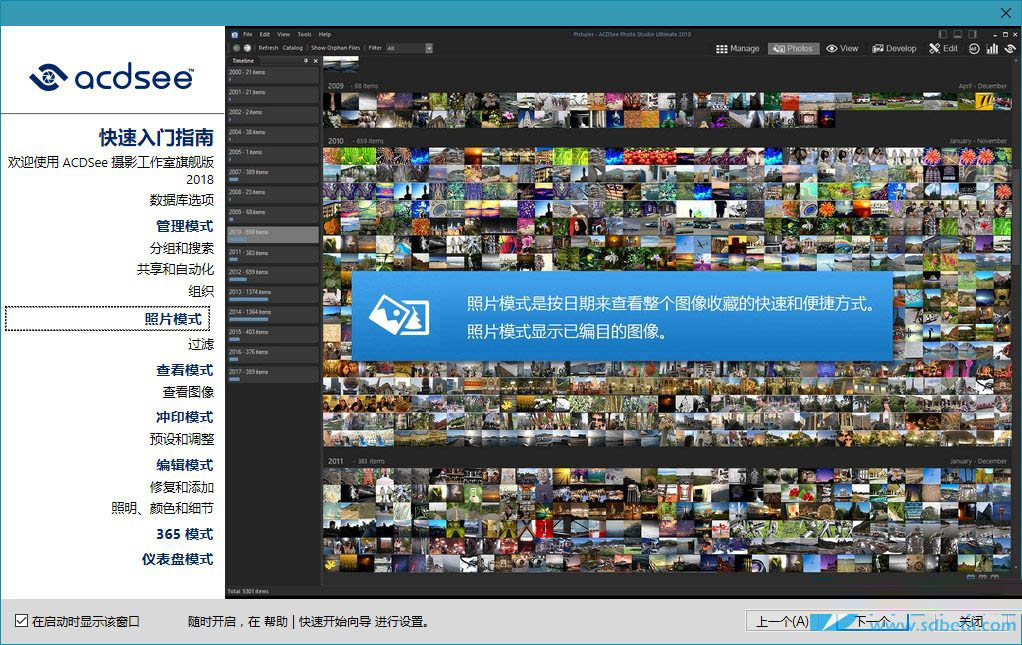1022x645 pixels.
Task: Open 数据库选项 guide link
Action: [181, 200]
